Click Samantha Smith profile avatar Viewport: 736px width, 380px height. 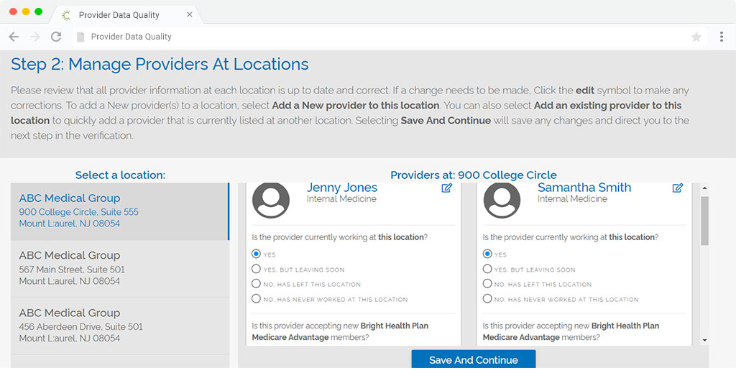click(x=502, y=199)
